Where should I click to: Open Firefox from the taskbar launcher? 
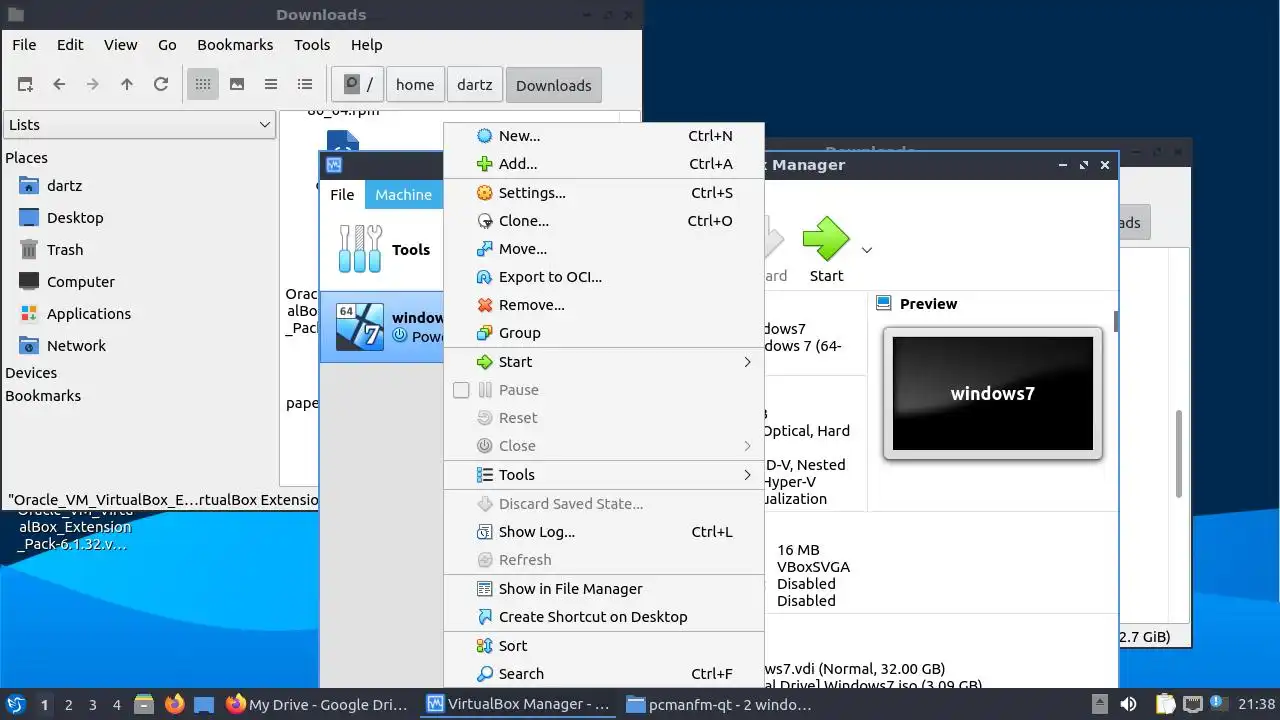pos(175,704)
